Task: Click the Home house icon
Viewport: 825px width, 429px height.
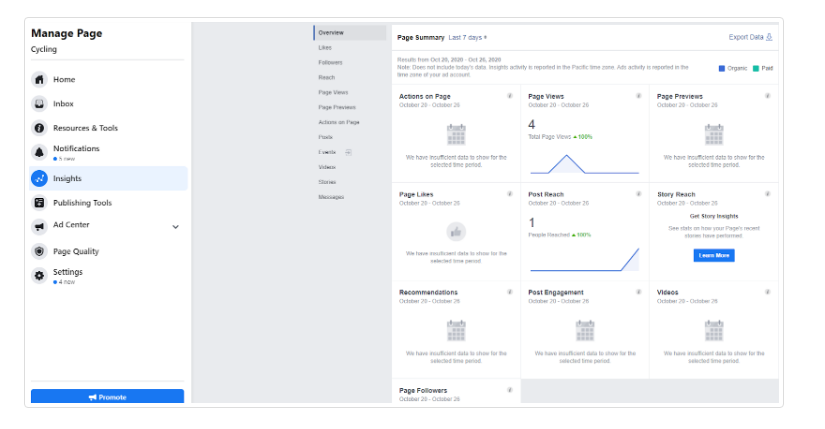Action: coord(39,79)
